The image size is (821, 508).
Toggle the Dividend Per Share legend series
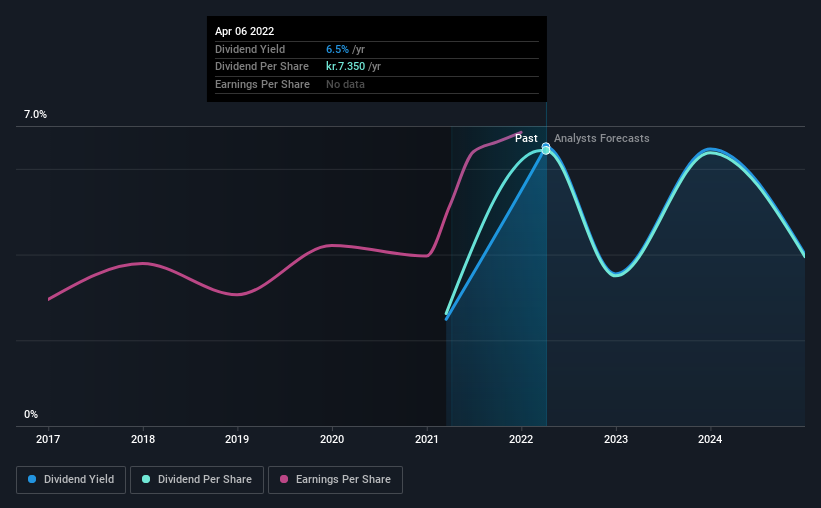pyautogui.click(x=197, y=480)
